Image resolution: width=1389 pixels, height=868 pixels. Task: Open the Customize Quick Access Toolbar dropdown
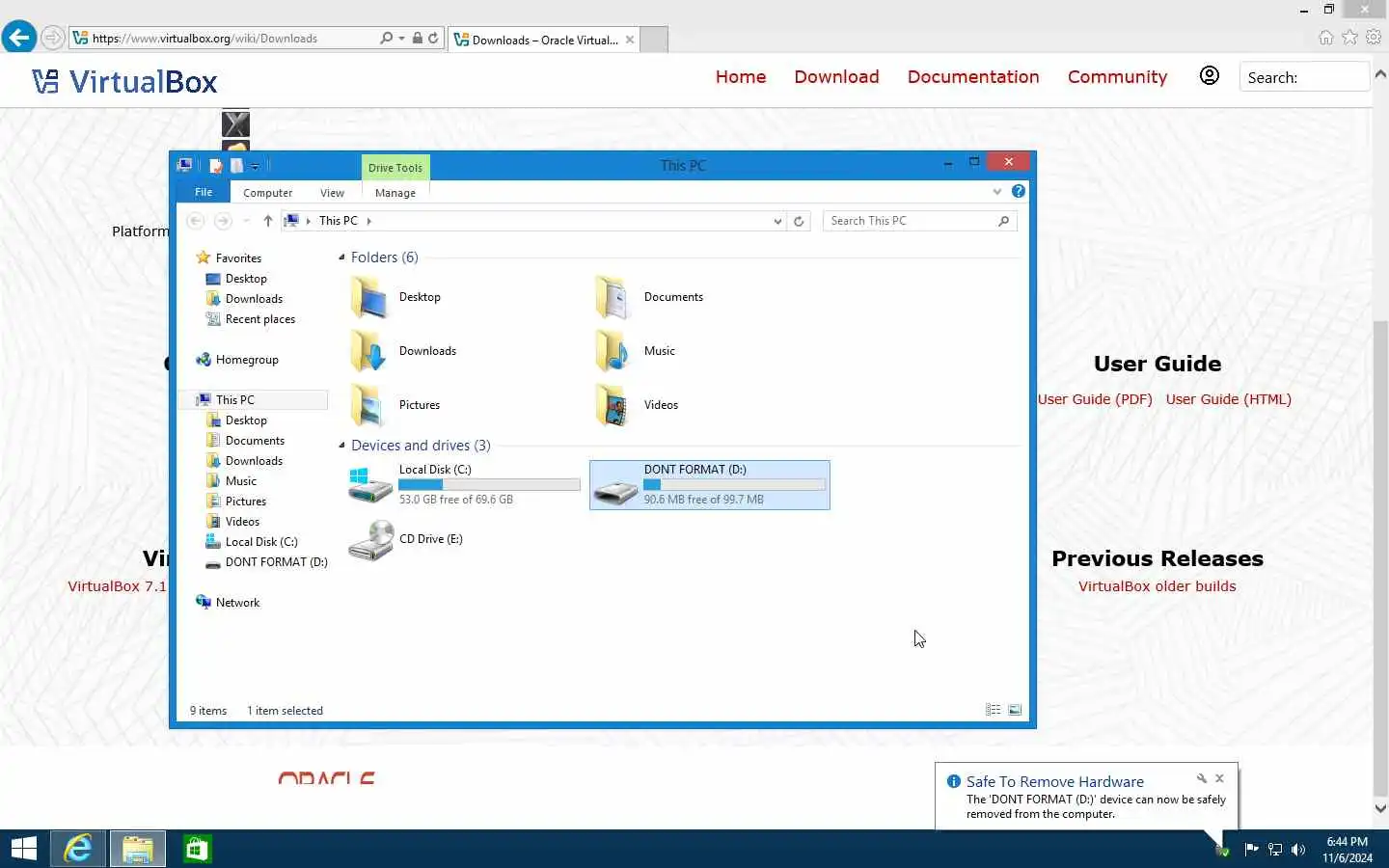(256, 167)
